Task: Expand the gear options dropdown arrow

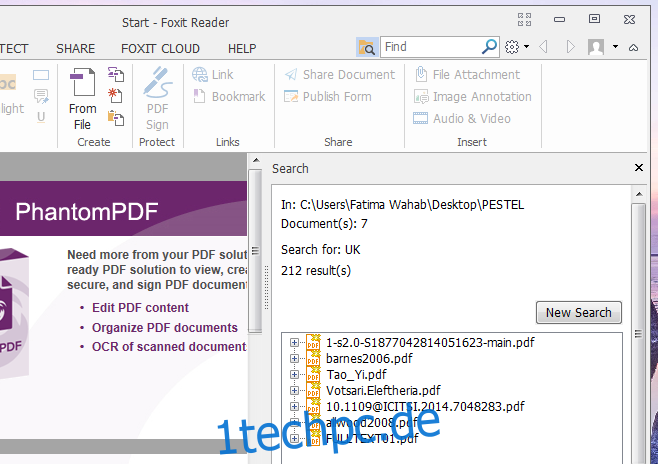Action: click(x=526, y=47)
